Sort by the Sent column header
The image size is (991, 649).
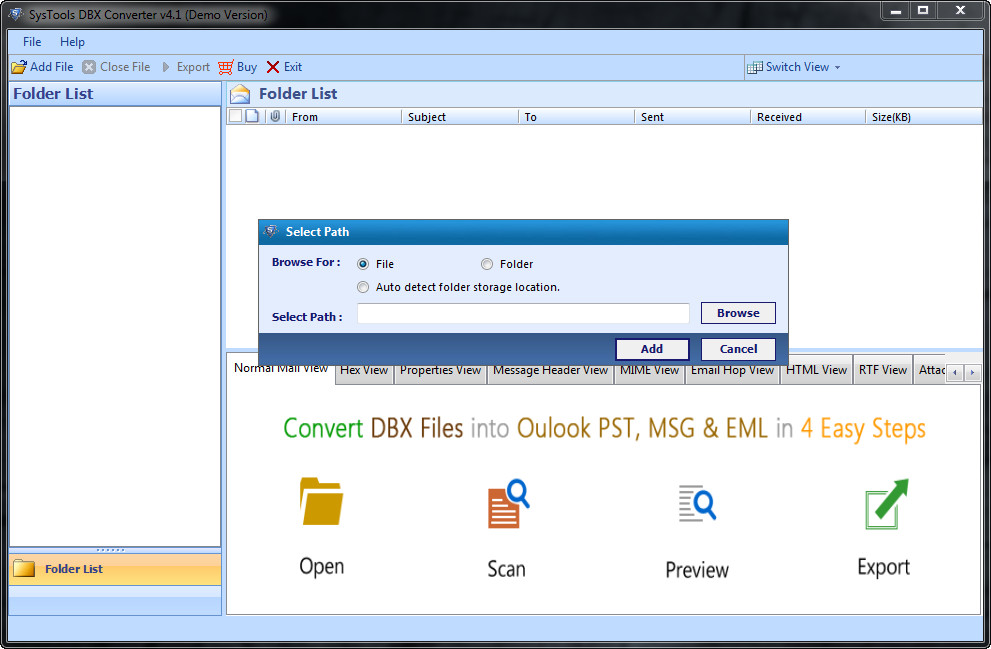click(x=692, y=117)
